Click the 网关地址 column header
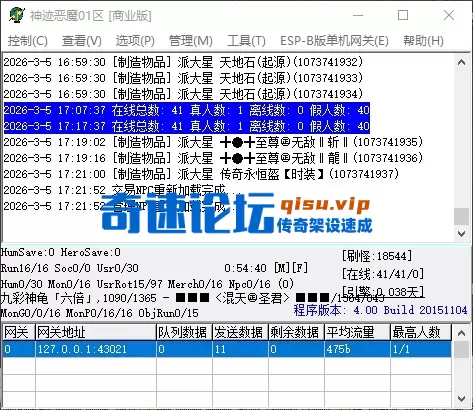 coord(96,332)
